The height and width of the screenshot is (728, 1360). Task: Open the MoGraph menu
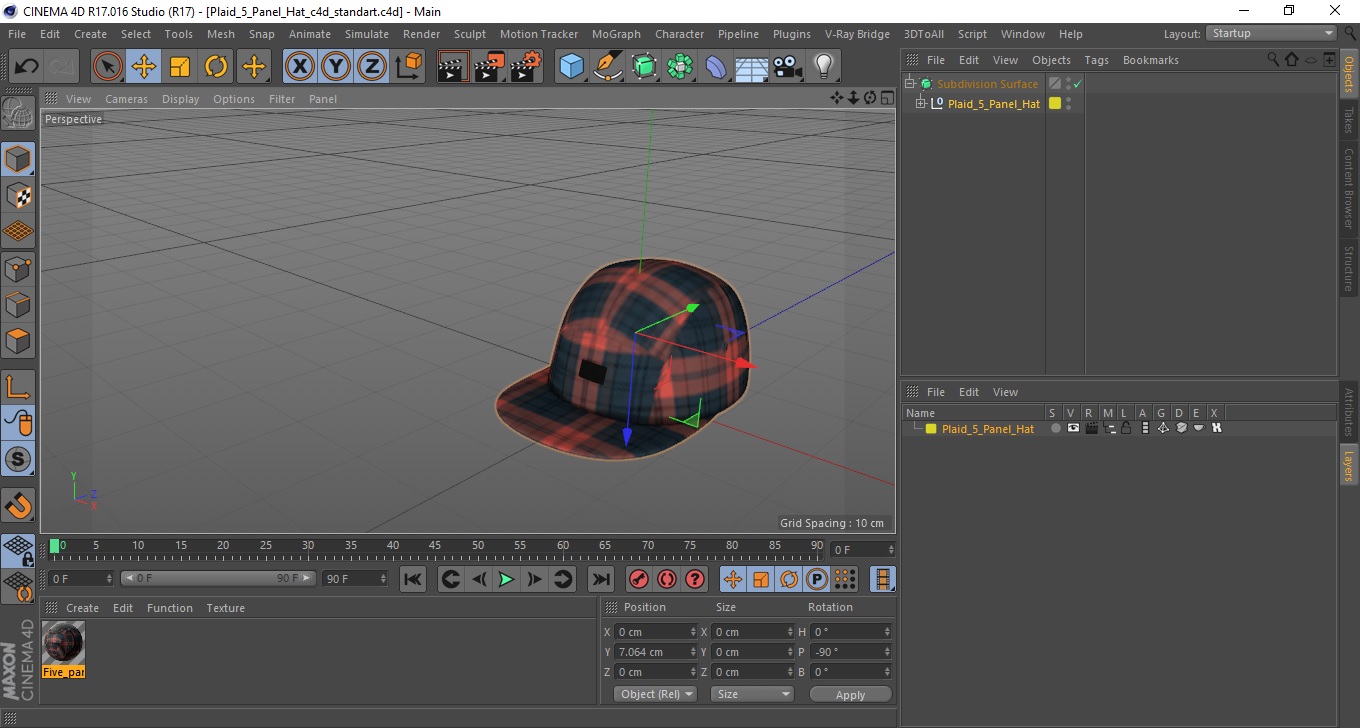(x=616, y=34)
